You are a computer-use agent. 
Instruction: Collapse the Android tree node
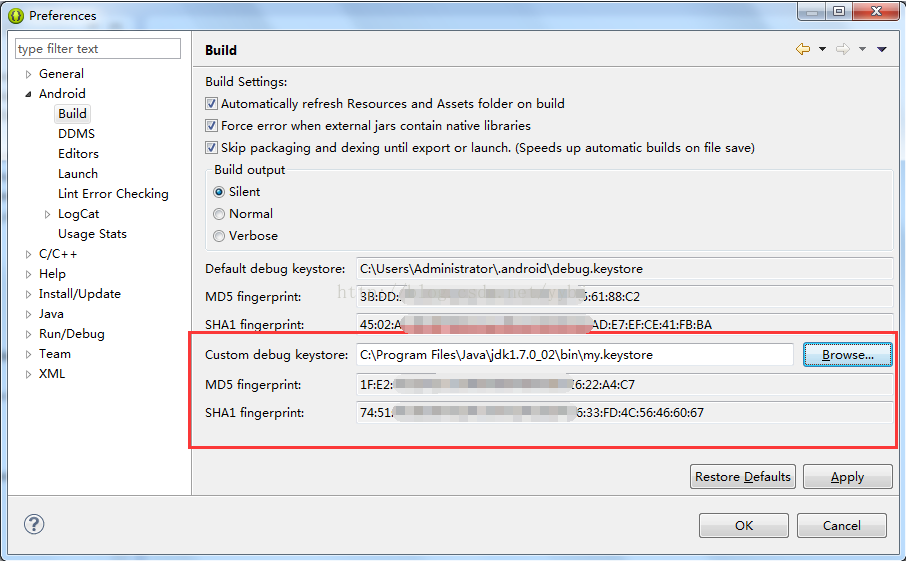coord(28,94)
